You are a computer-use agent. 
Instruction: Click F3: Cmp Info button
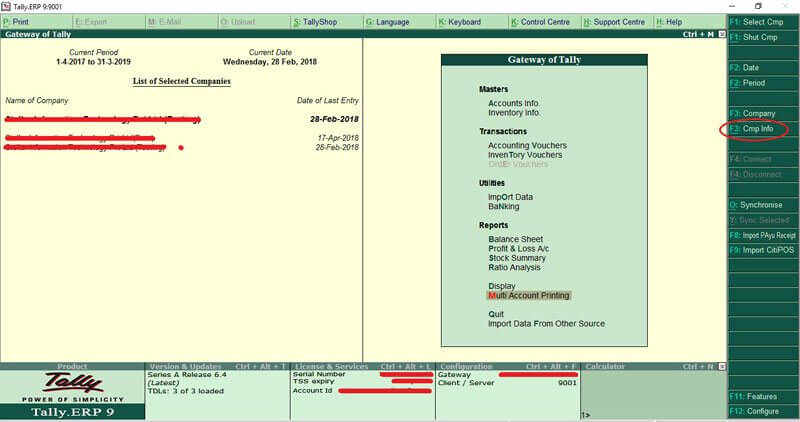tap(763, 129)
